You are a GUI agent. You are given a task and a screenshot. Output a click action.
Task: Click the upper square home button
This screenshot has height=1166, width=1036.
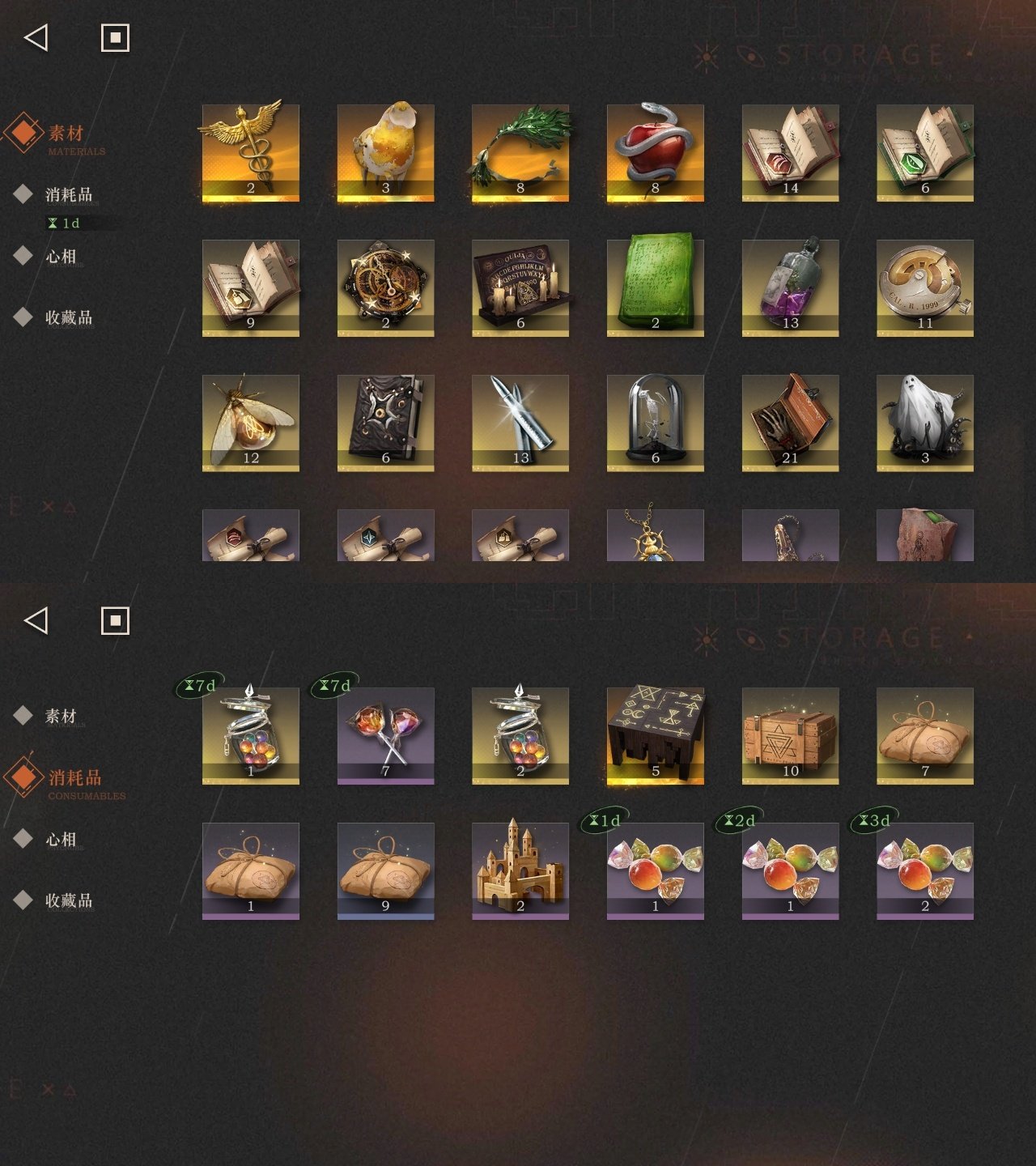tap(115, 37)
